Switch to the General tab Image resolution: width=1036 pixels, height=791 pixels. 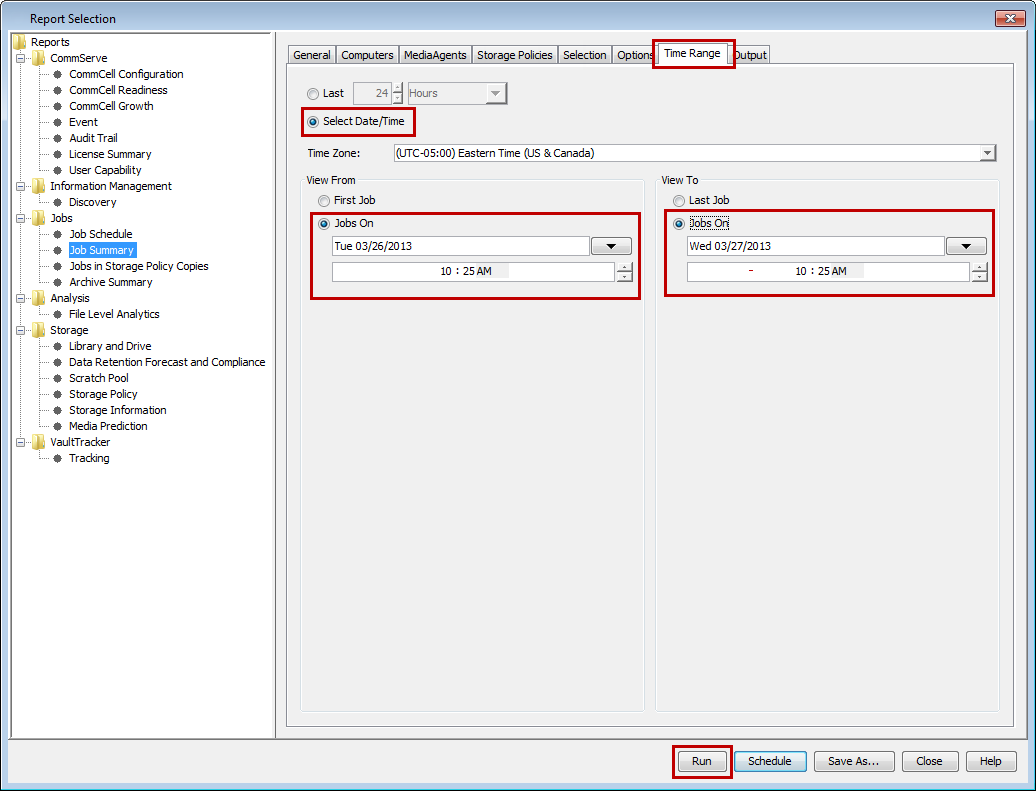(312, 55)
